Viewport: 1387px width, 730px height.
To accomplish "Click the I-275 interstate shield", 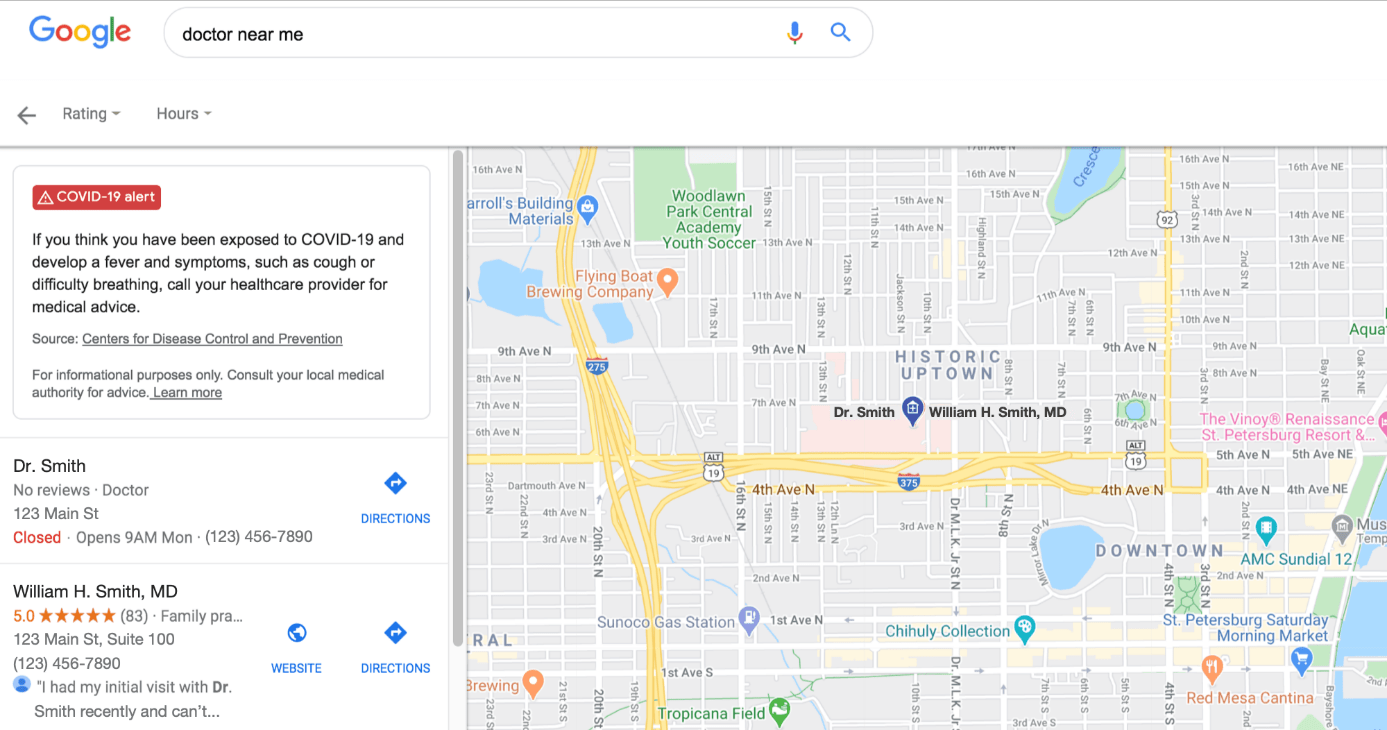I will pos(597,365).
